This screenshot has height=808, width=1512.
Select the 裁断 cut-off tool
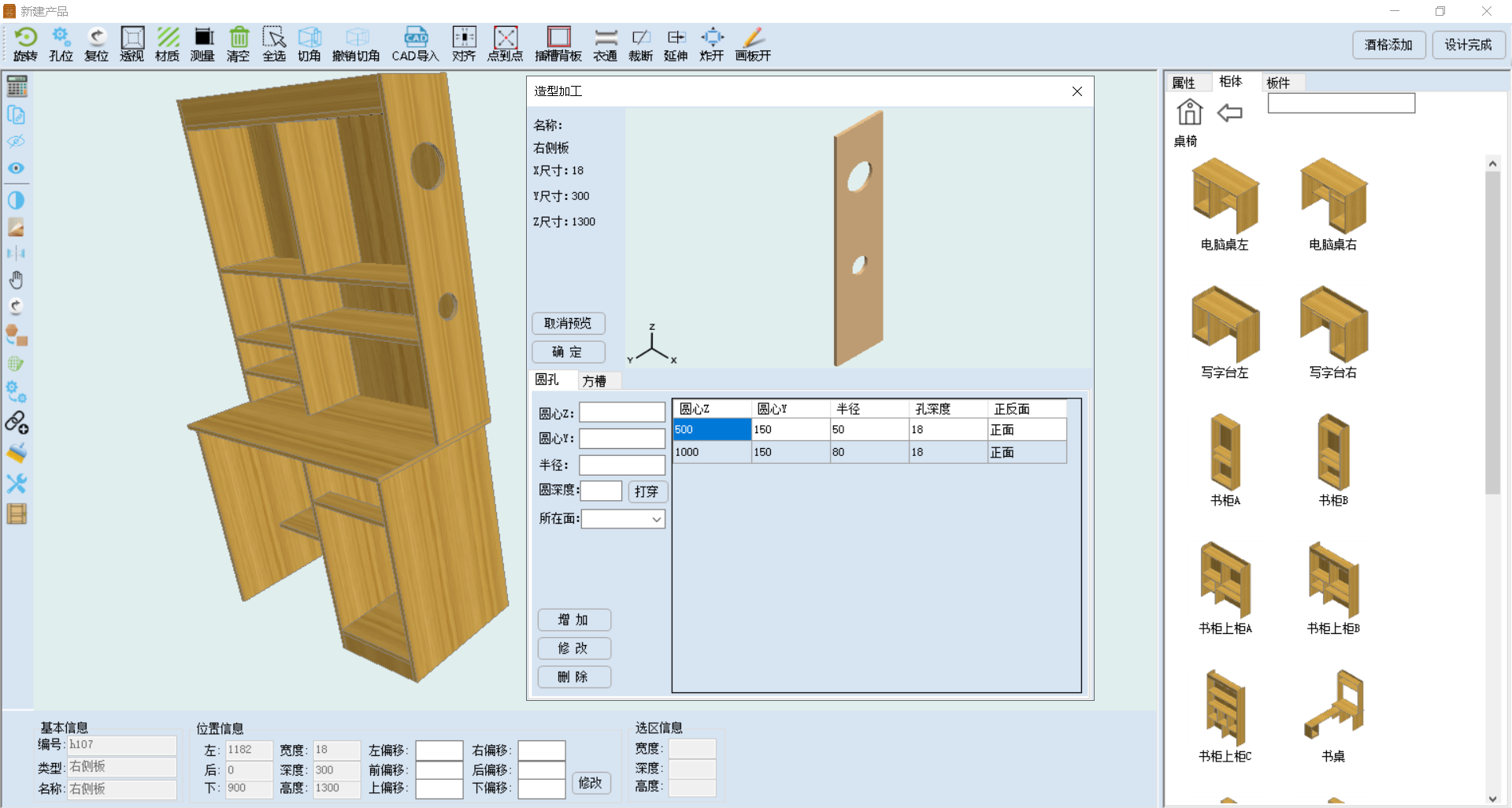pos(640,44)
